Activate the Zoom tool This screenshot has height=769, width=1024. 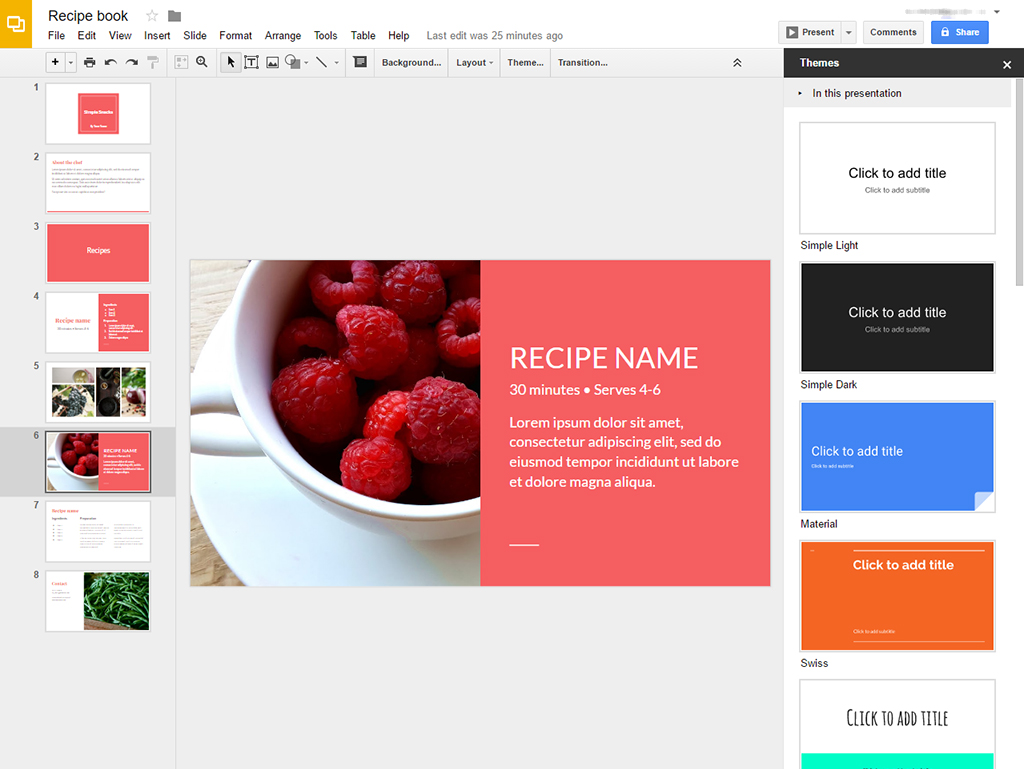(202, 62)
